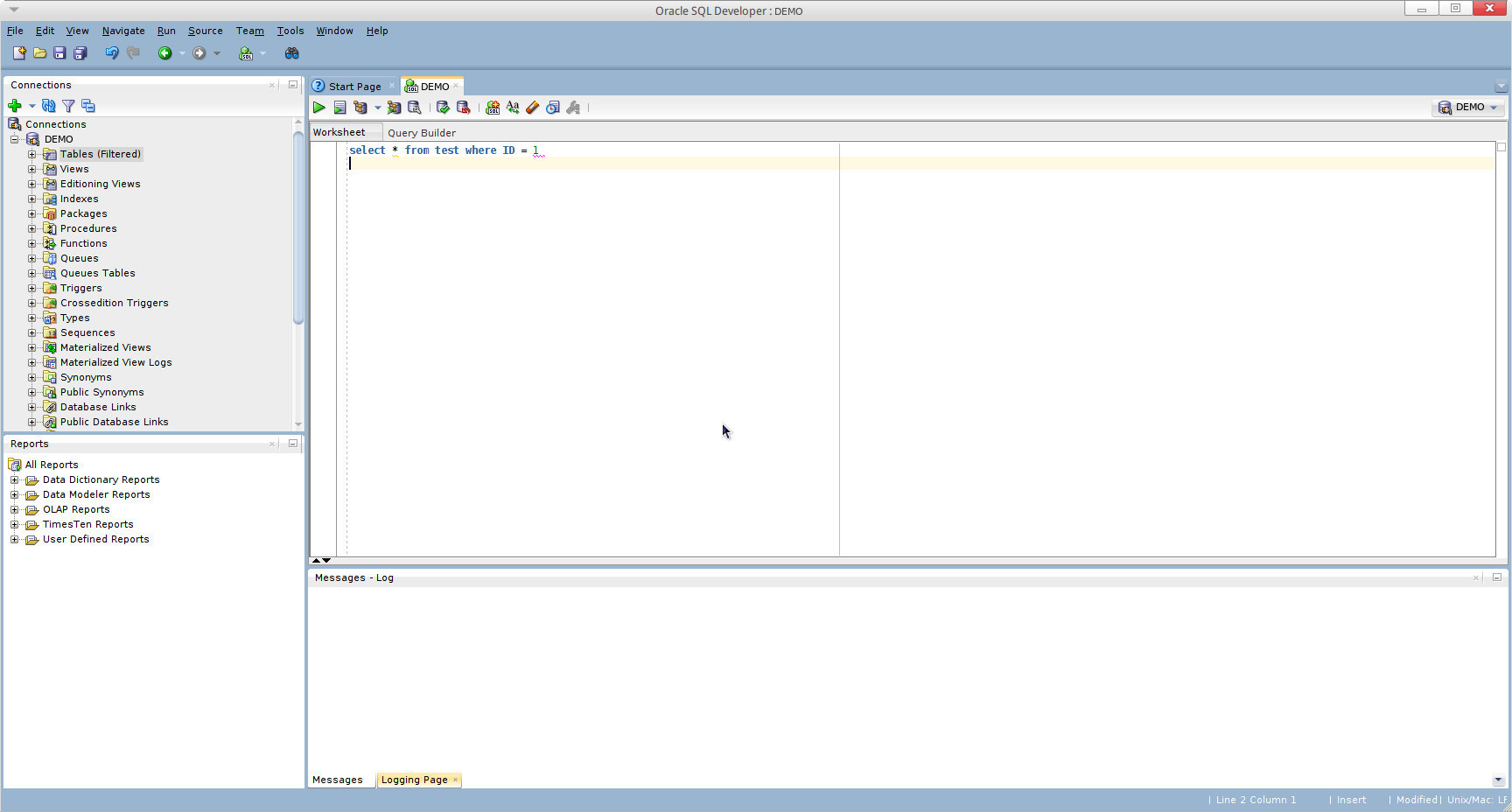
Task: Expand the Tables (Filtered) tree node
Action: (32, 154)
